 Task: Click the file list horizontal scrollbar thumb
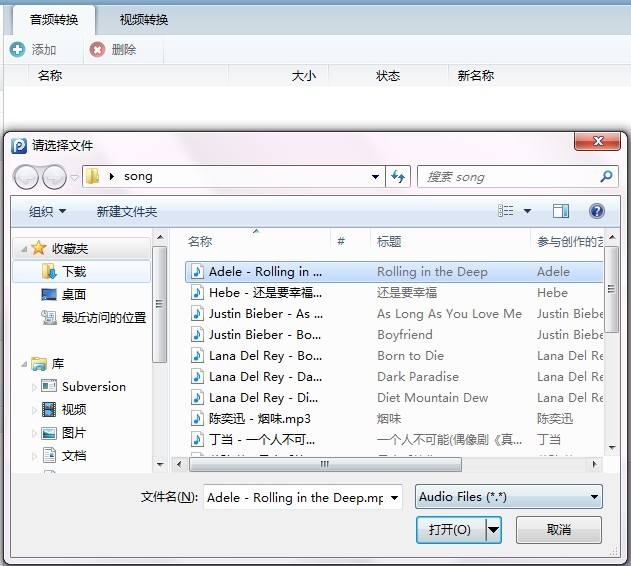(325, 464)
